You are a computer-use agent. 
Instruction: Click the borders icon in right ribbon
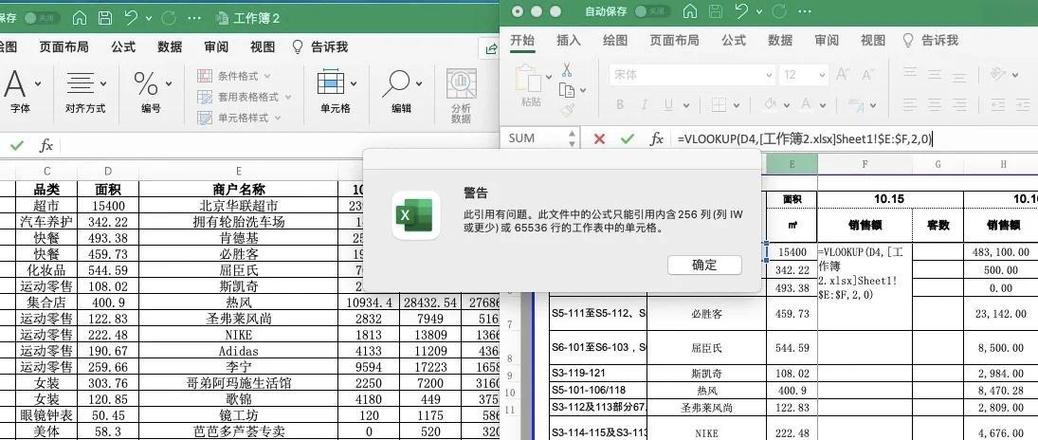[720, 105]
